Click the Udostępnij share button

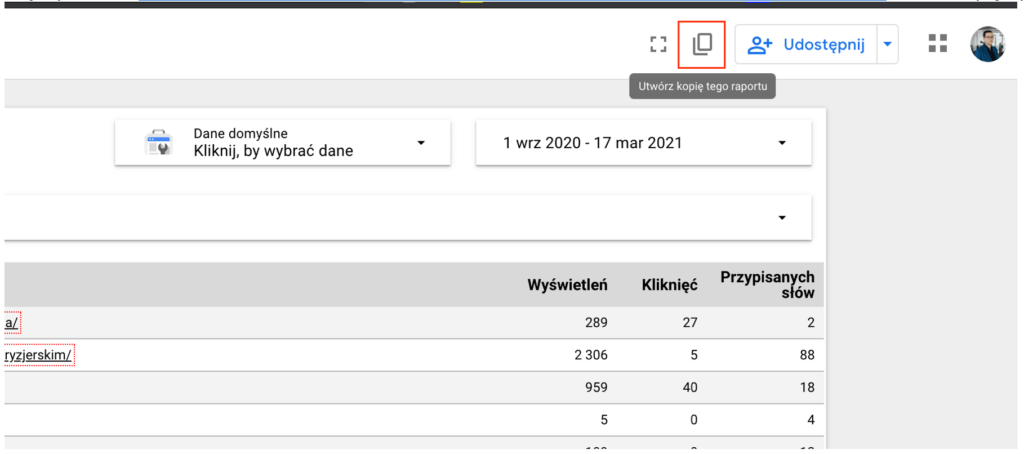pos(806,44)
